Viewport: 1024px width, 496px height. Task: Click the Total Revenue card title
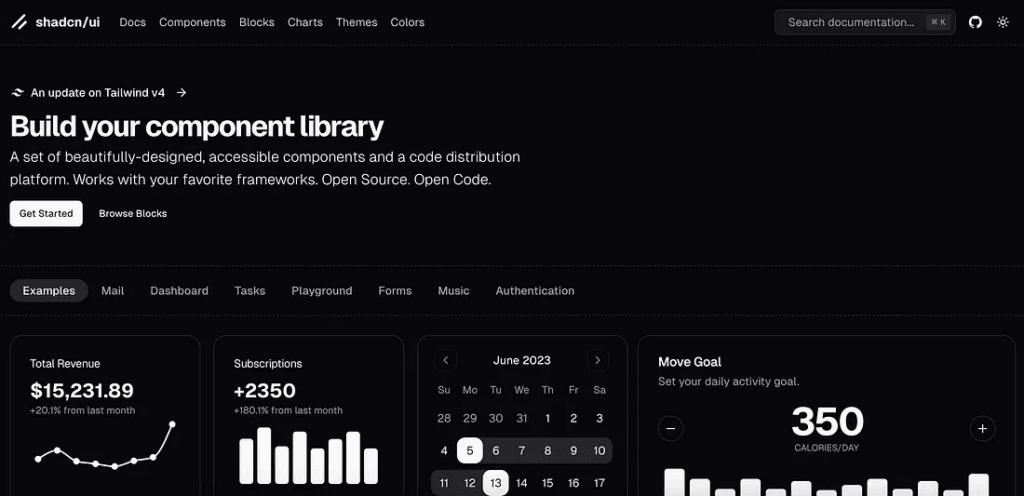(x=65, y=364)
